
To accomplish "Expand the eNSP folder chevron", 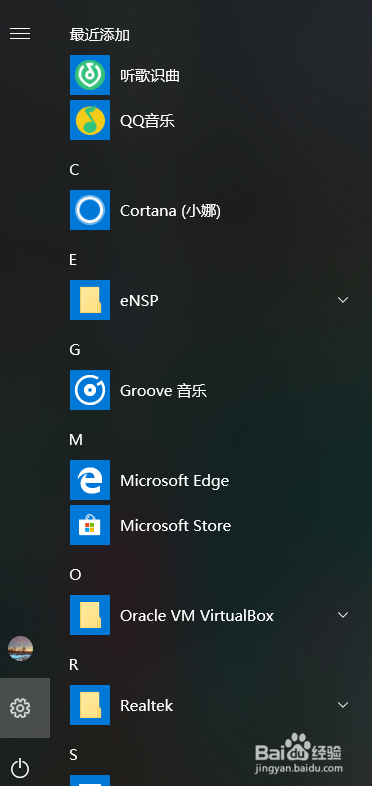I will (x=343, y=300).
